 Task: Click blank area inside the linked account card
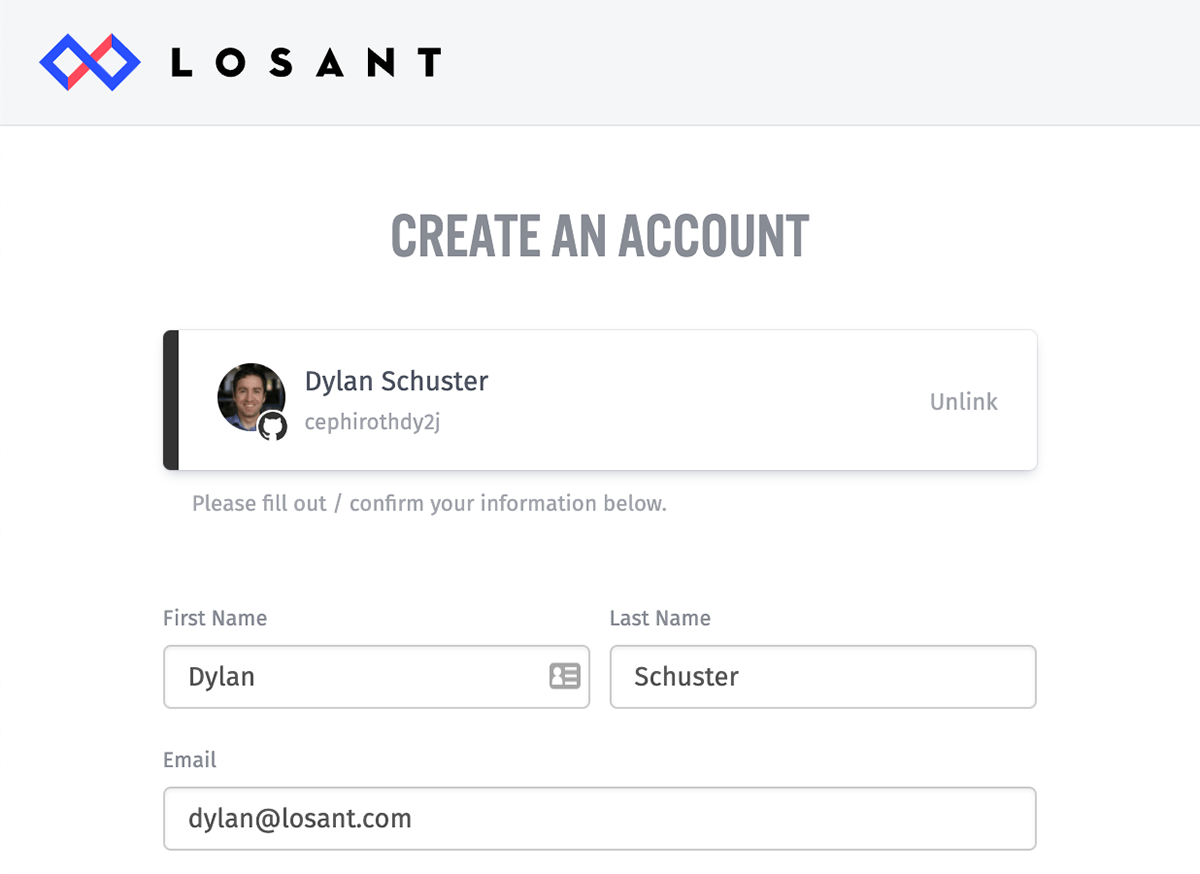[700, 400]
